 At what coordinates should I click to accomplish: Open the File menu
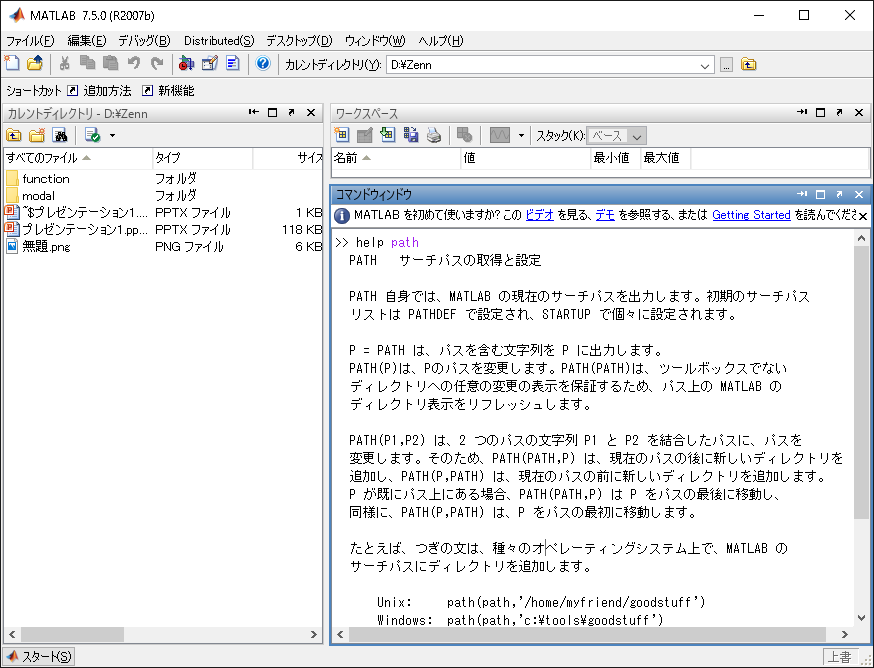click(x=30, y=41)
